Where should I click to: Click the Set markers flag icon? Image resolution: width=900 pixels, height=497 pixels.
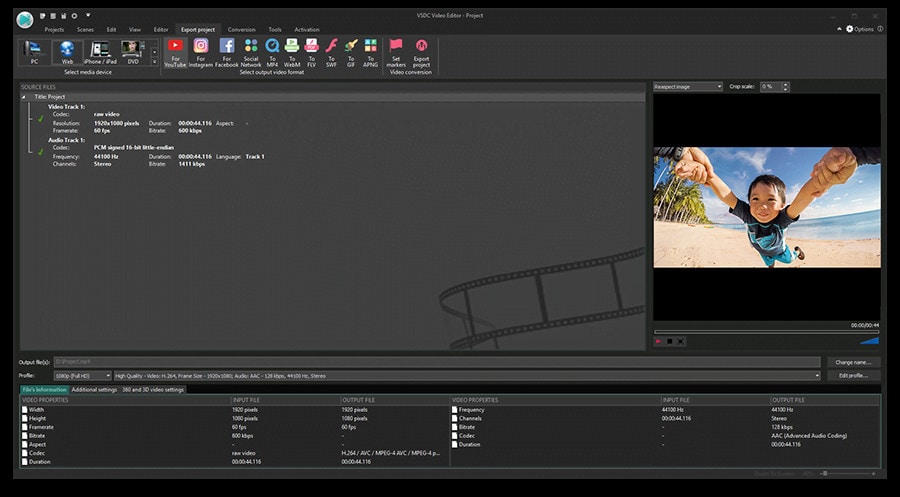[396, 51]
